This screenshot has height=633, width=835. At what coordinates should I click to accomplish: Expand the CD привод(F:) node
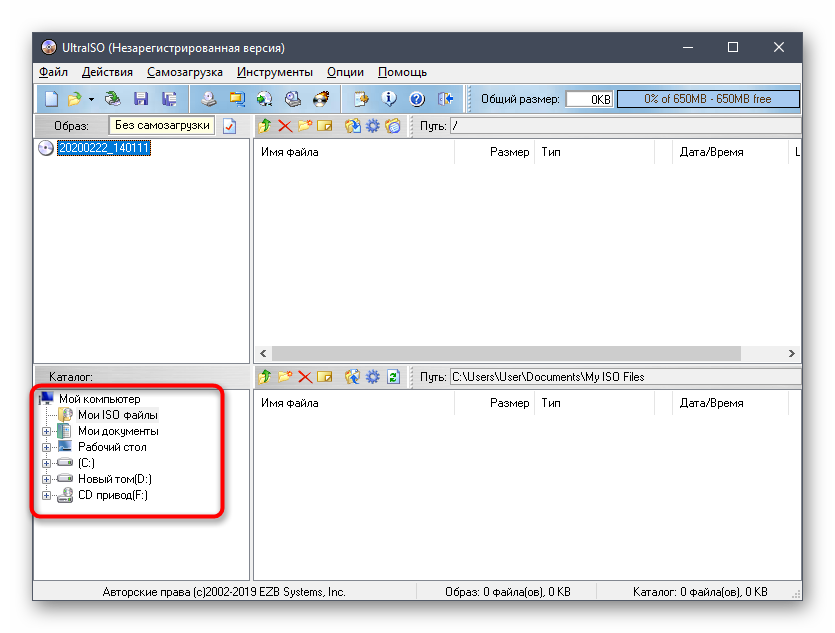pos(46,496)
